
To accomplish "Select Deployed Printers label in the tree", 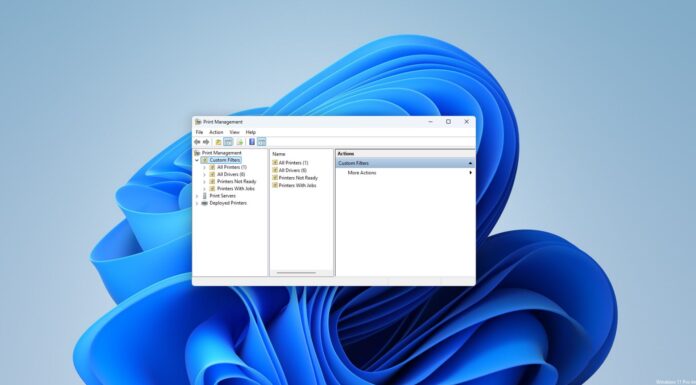I will (228, 203).
